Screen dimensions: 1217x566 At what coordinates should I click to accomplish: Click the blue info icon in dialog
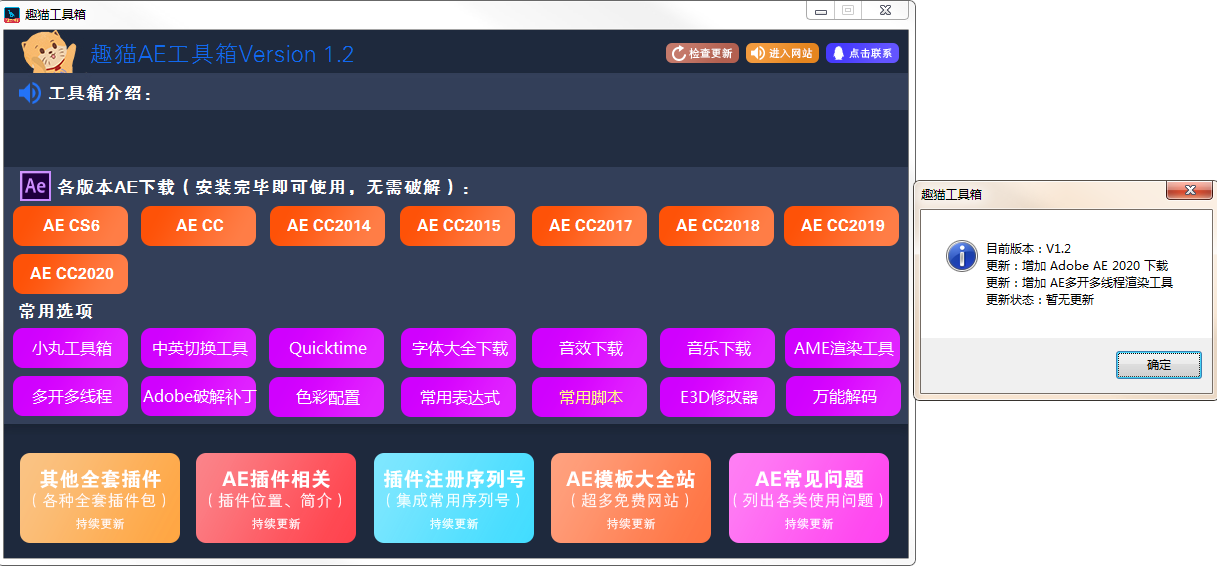click(961, 256)
